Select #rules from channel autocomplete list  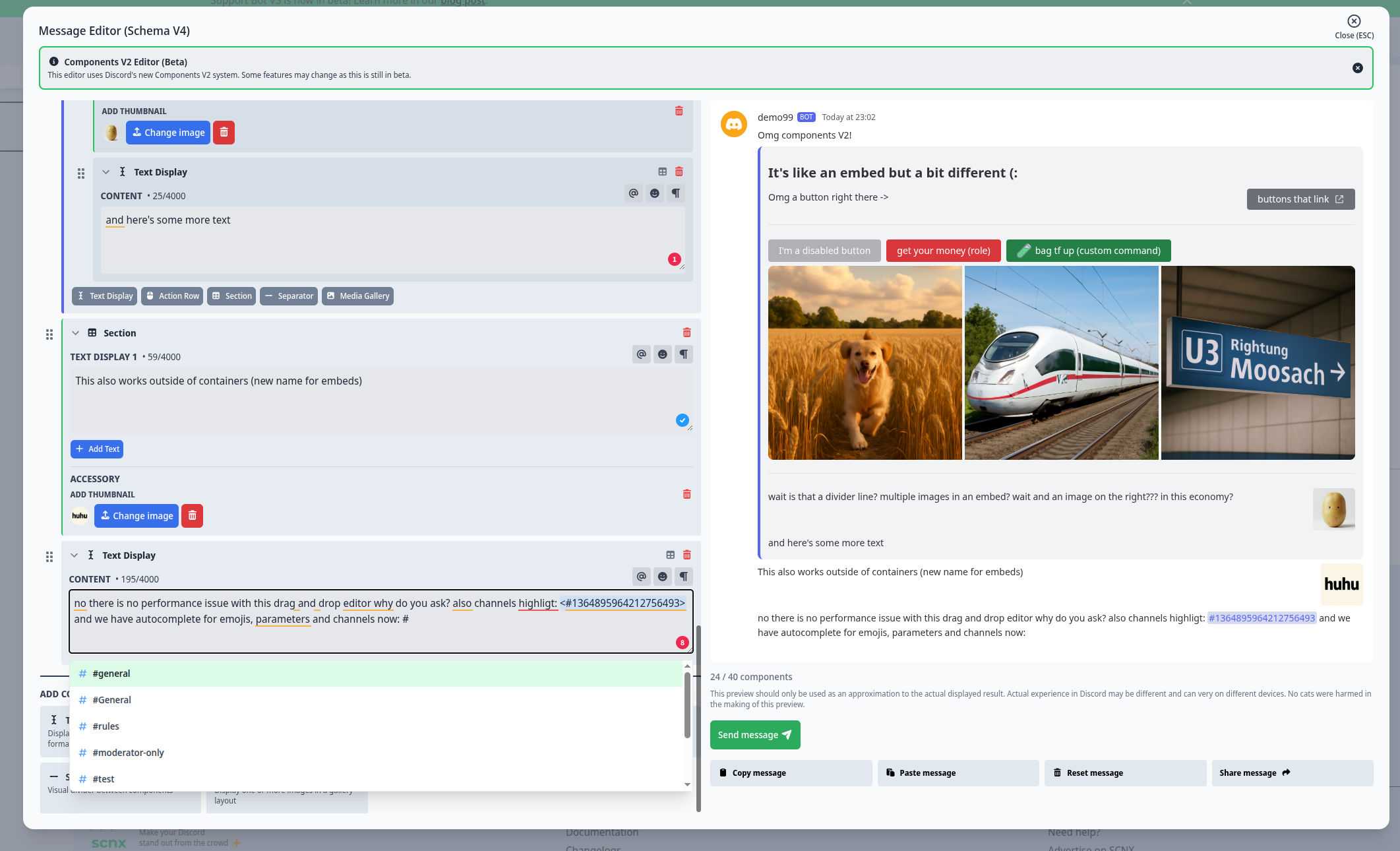click(x=106, y=726)
